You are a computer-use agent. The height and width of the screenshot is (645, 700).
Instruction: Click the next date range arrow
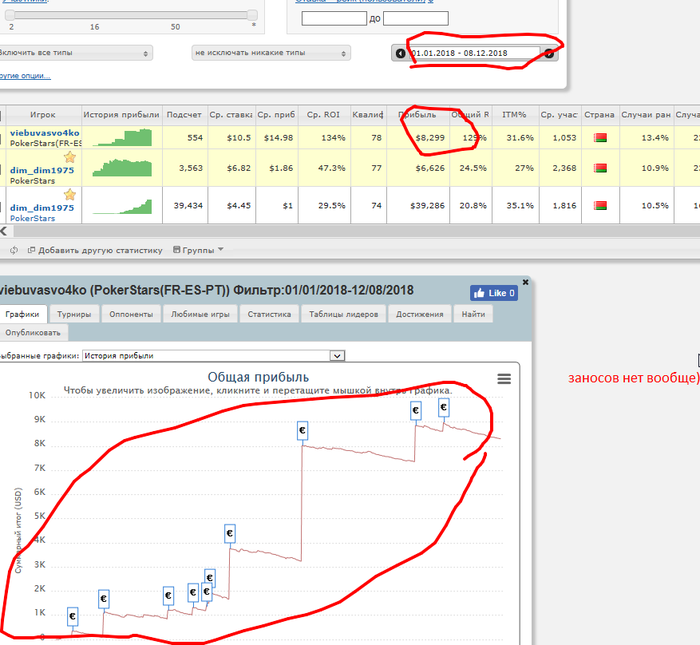tap(549, 54)
